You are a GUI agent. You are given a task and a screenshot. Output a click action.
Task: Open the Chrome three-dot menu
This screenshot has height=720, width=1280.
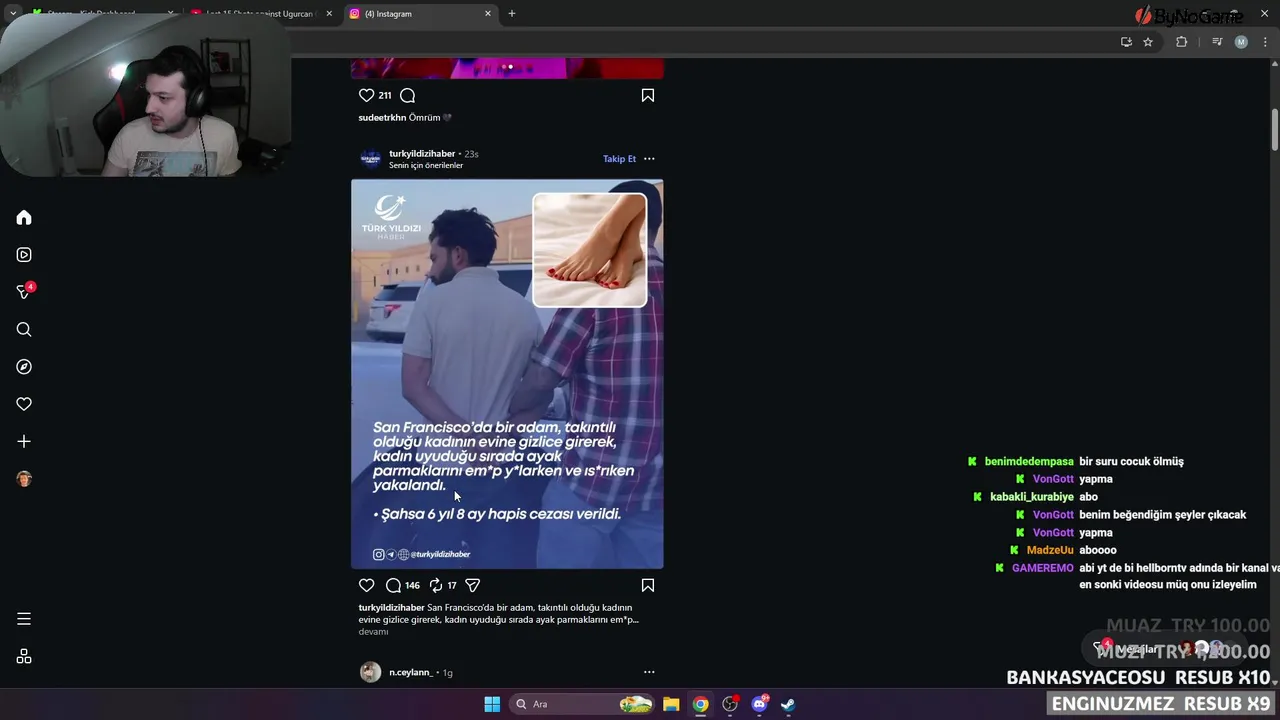click(x=1265, y=42)
